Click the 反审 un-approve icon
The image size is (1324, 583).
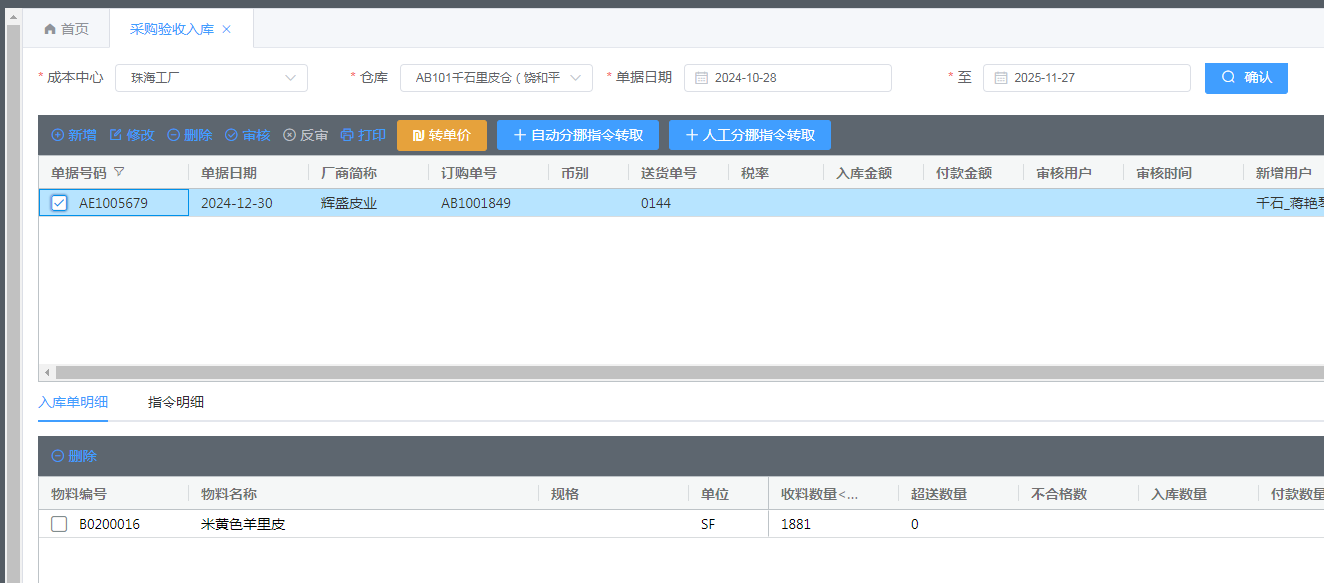[x=290, y=135]
